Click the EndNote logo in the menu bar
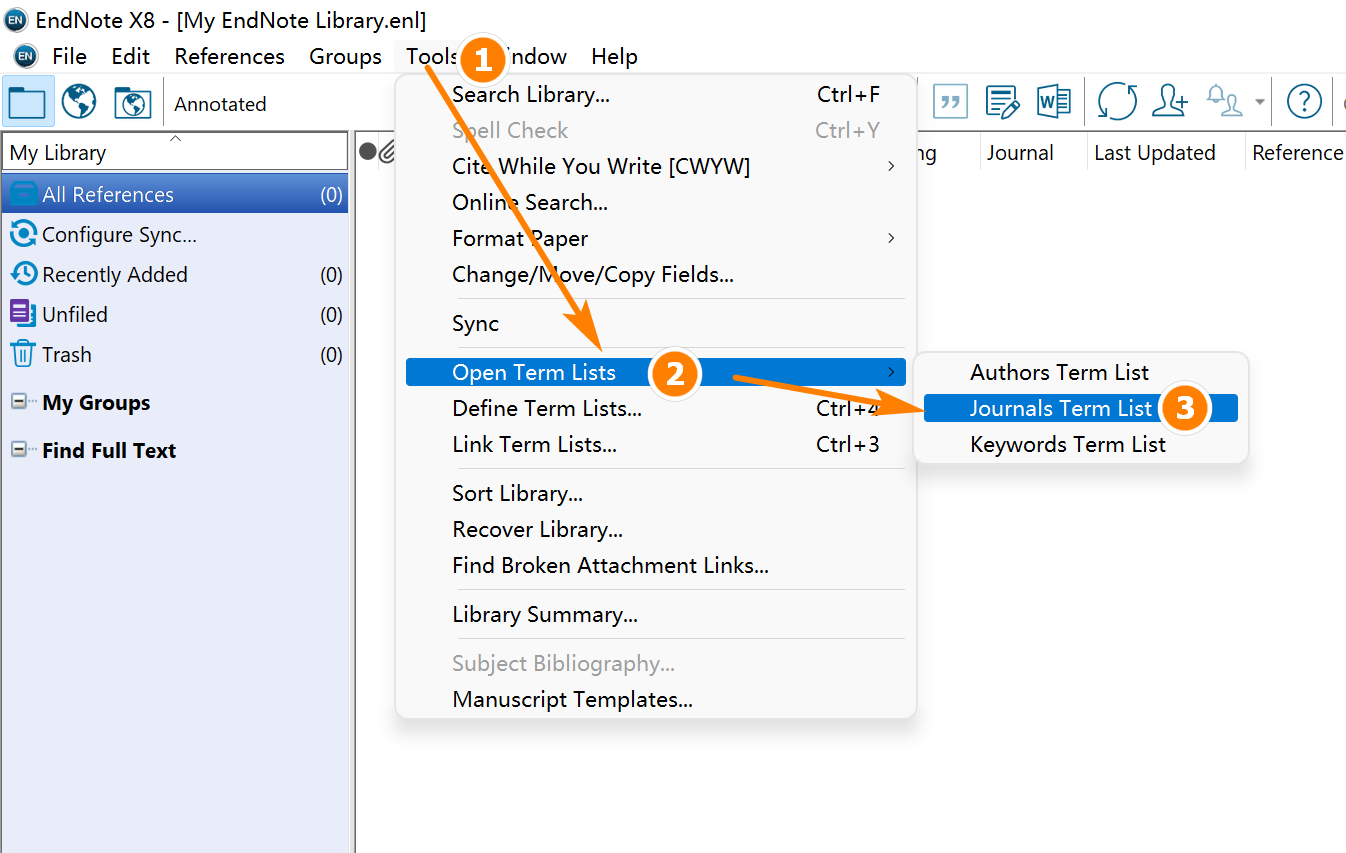 pos(25,56)
